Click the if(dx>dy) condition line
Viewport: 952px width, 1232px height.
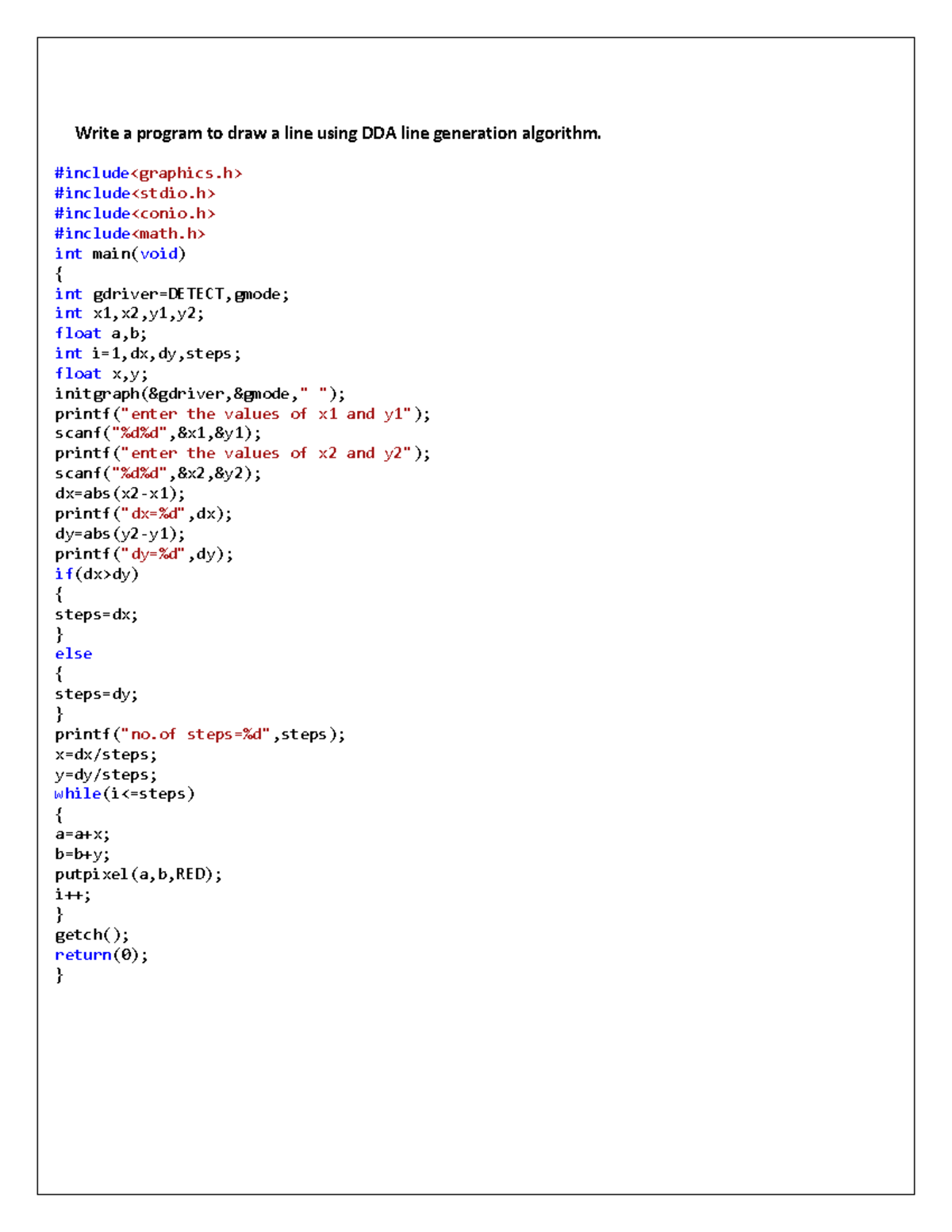pyautogui.click(x=96, y=574)
